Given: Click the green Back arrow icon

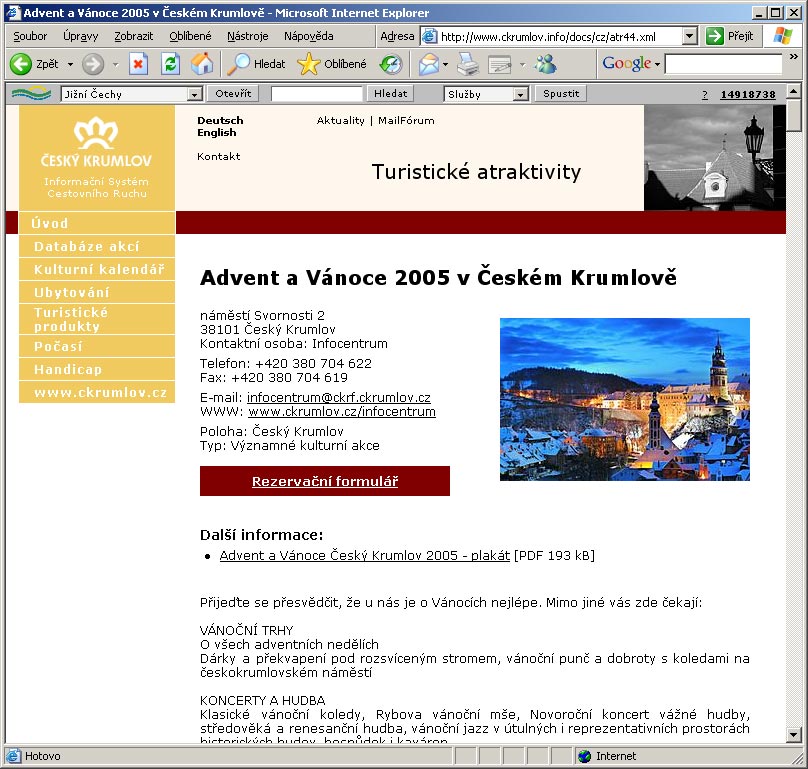Looking at the screenshot, I should point(21,64).
